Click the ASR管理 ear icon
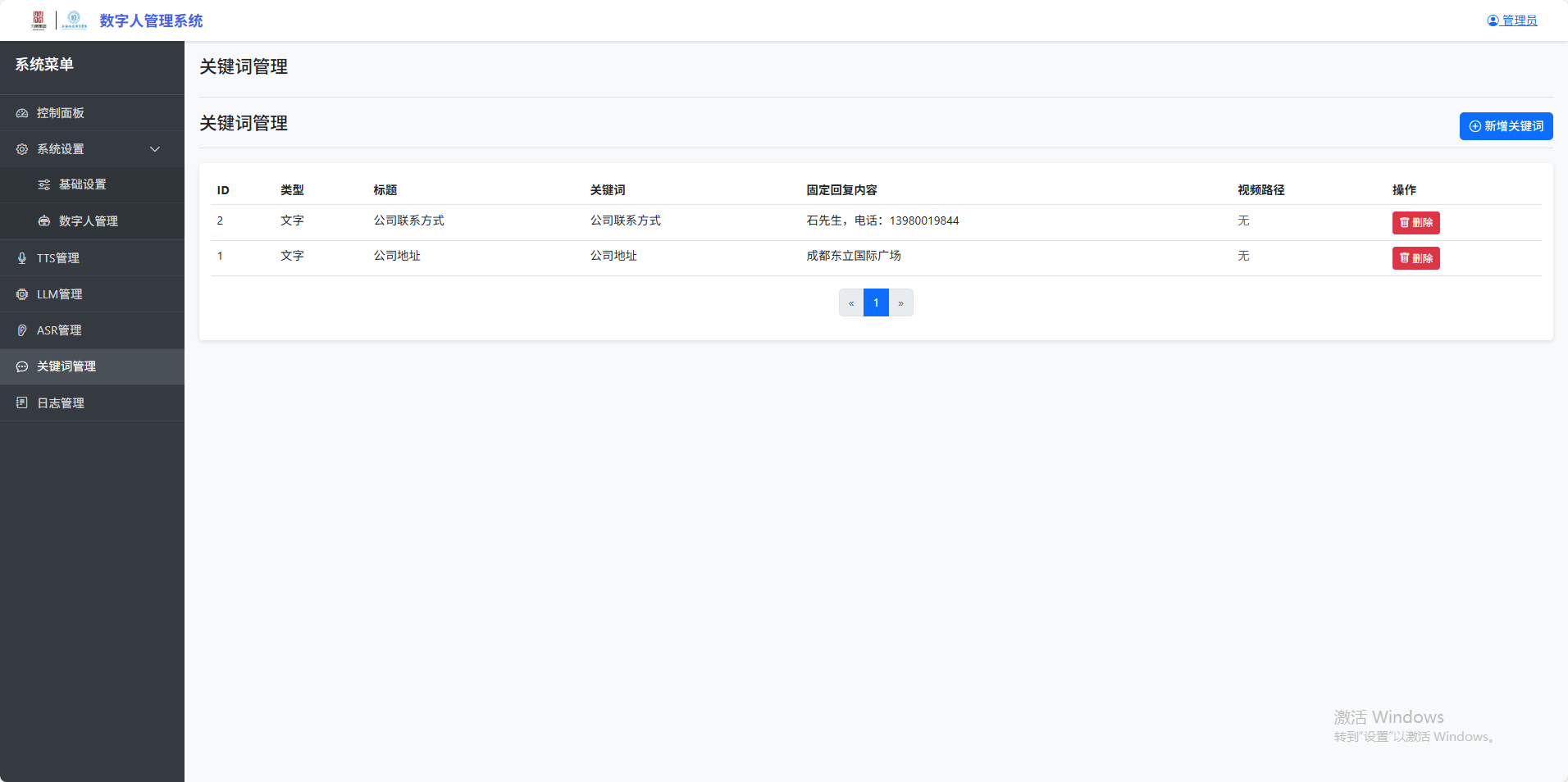1568x782 pixels. (22, 330)
